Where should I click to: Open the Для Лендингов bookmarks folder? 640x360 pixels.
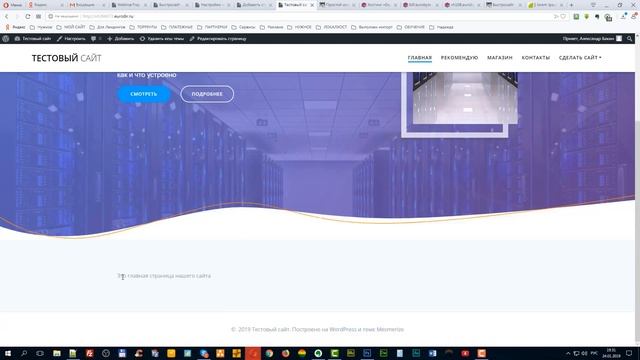pos(108,27)
